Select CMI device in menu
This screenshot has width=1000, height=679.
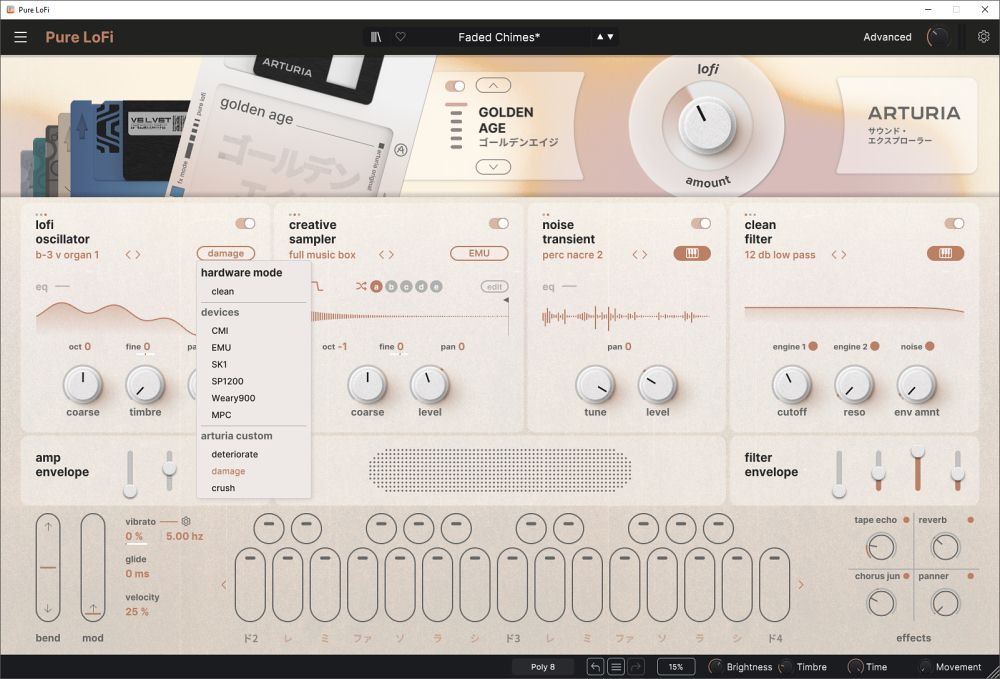pos(220,330)
